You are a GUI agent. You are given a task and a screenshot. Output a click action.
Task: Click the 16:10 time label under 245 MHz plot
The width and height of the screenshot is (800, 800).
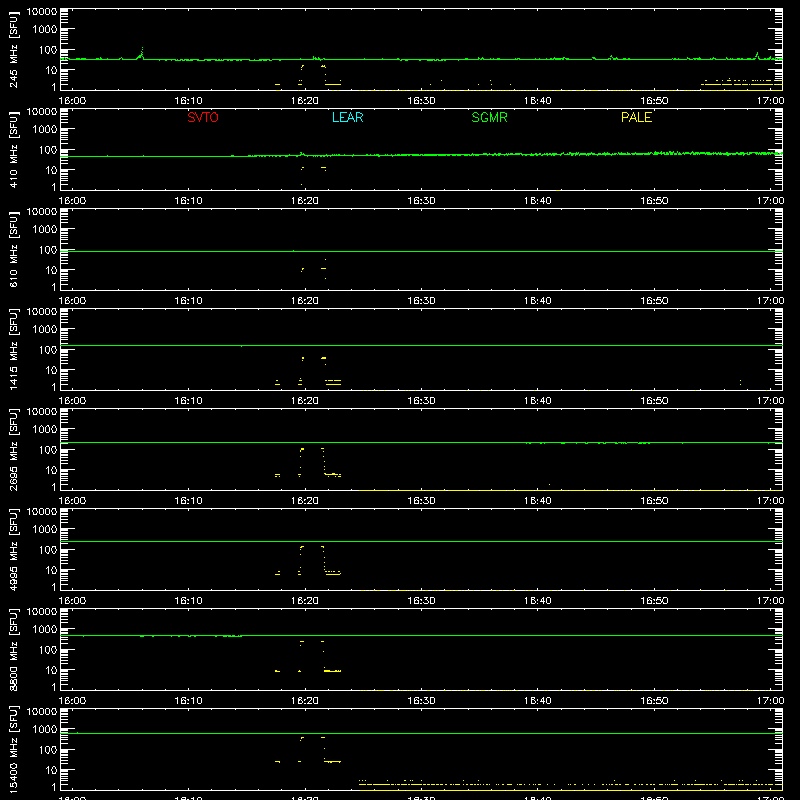click(188, 101)
